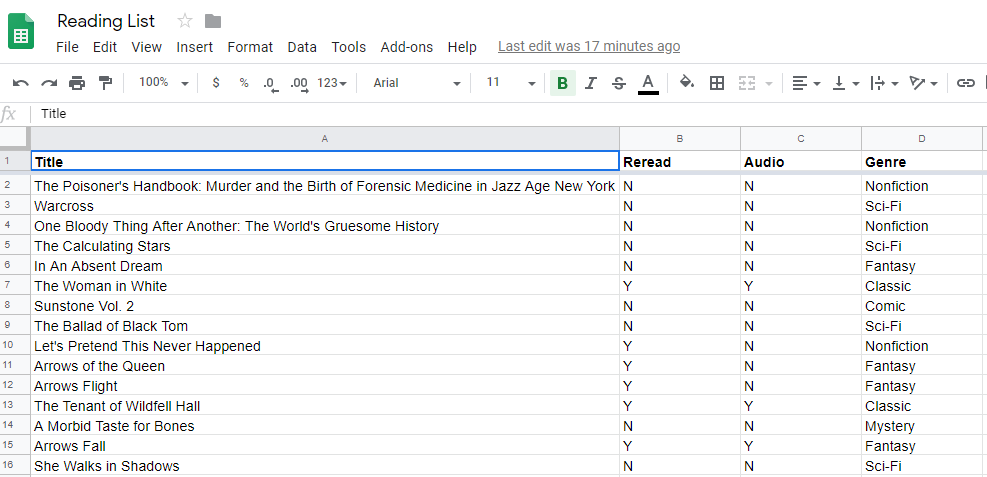The width and height of the screenshot is (987, 477).
Task: Click the Reread header cell
Action: tap(680, 162)
